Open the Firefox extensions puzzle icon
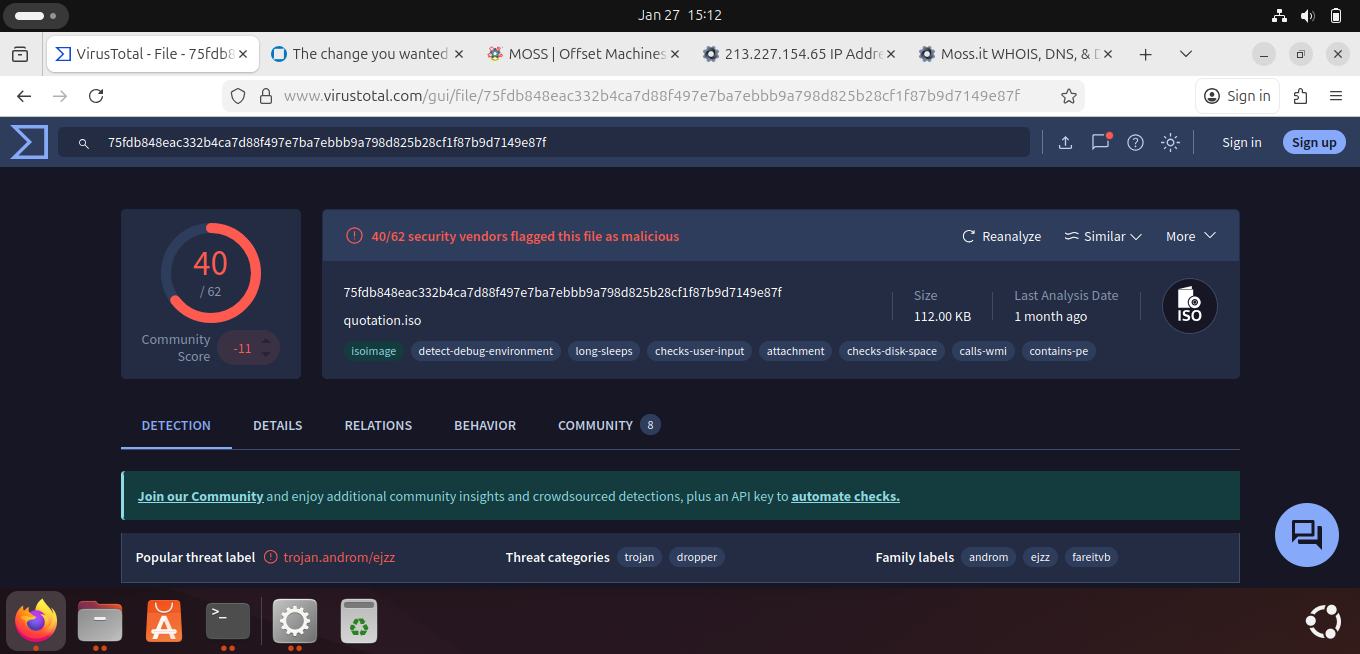This screenshot has height=654, width=1360. pyautogui.click(x=1300, y=96)
